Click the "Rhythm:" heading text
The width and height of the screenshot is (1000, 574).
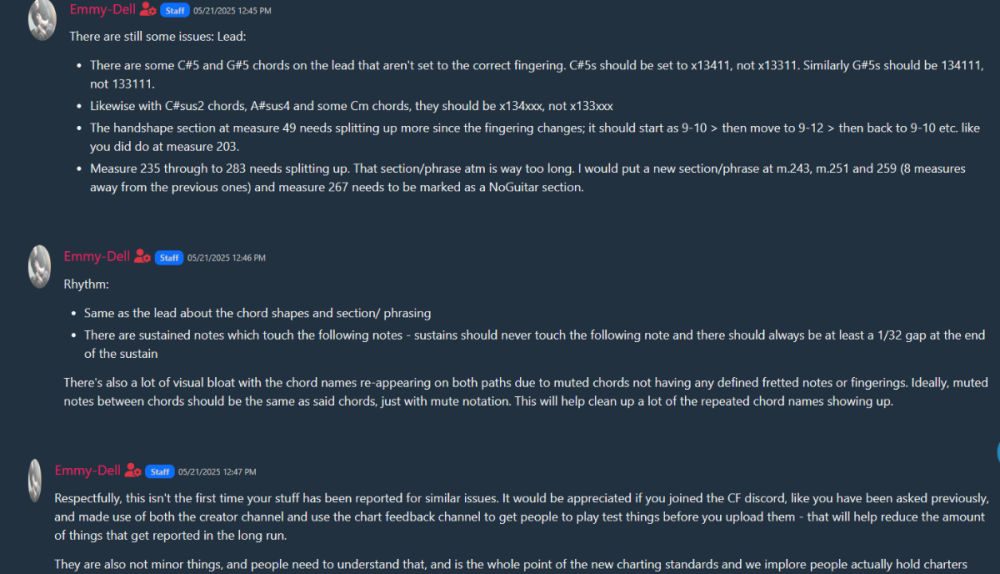(x=87, y=284)
